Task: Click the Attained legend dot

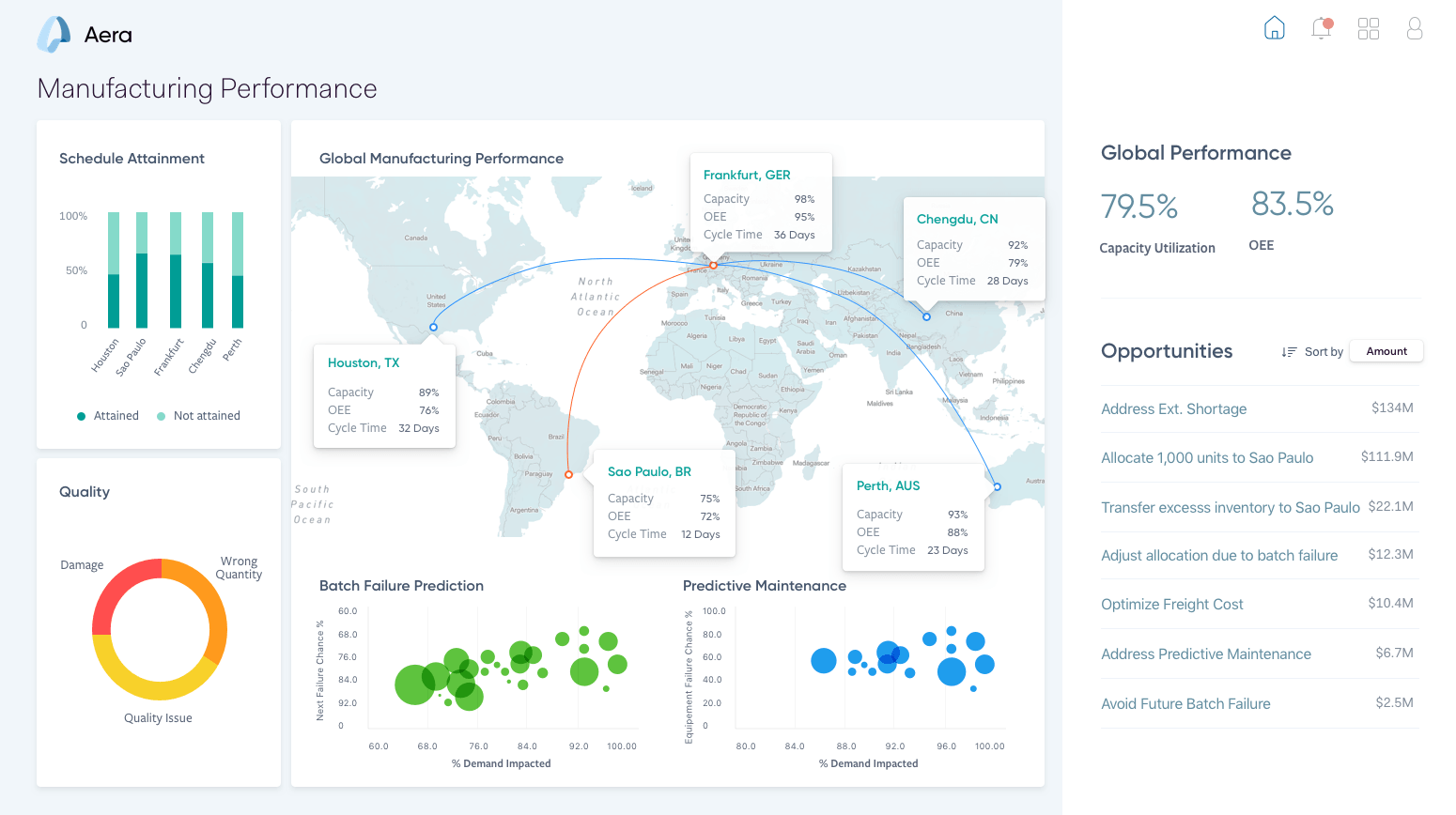Action: [81, 416]
